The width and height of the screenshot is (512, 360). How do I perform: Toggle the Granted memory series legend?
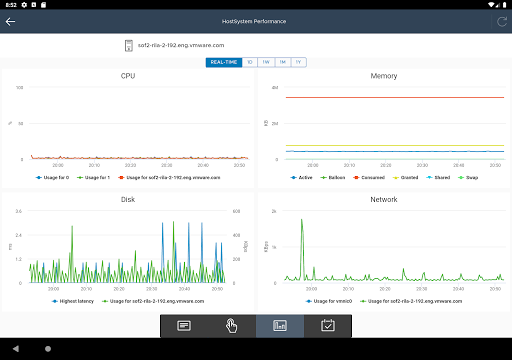pos(405,178)
